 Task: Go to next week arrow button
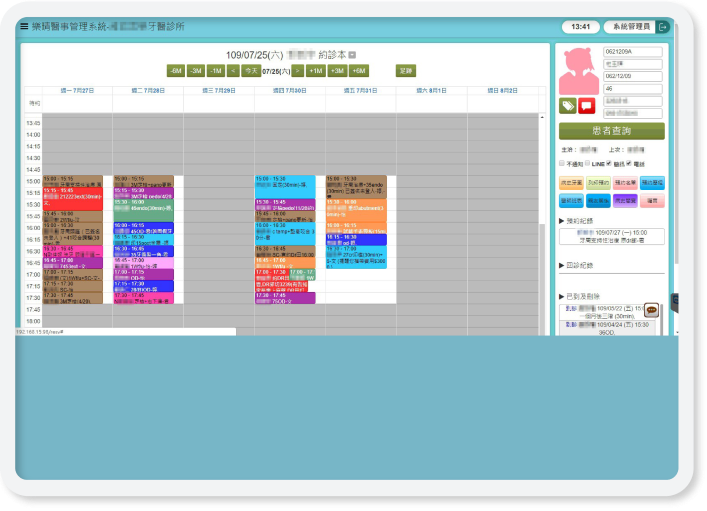click(x=297, y=71)
